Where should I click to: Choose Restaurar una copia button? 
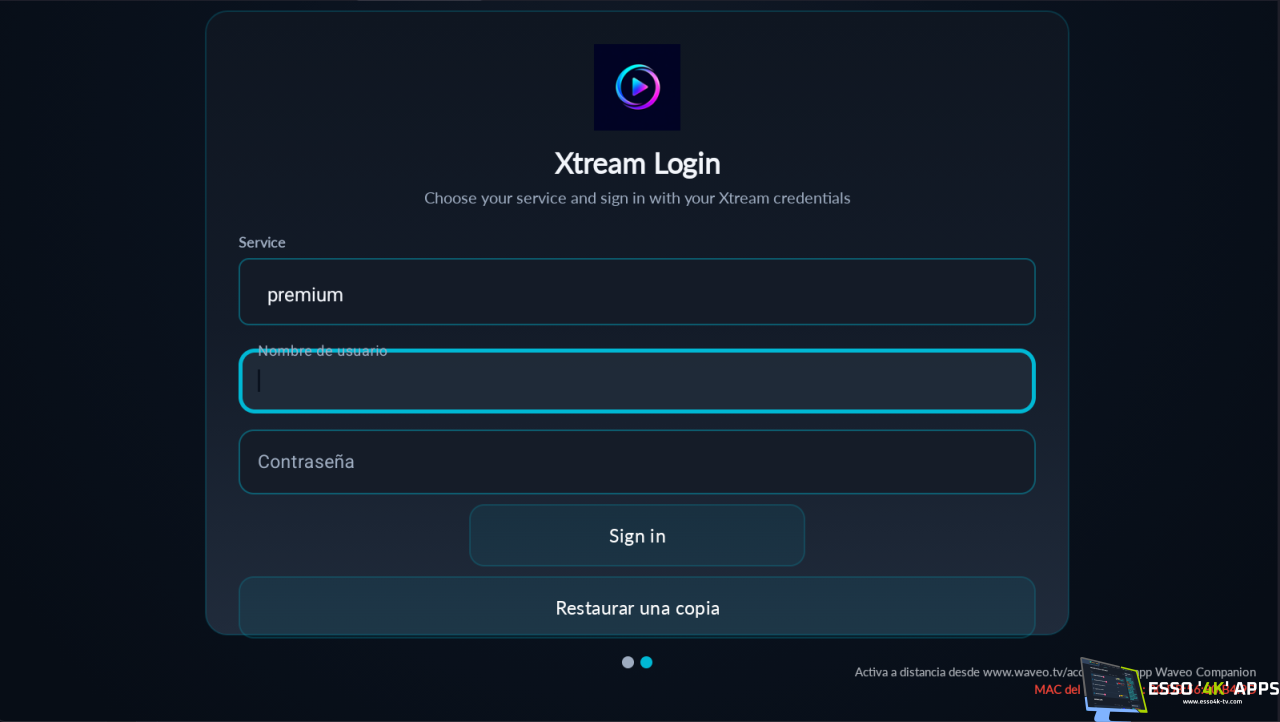pyautogui.click(x=637, y=607)
